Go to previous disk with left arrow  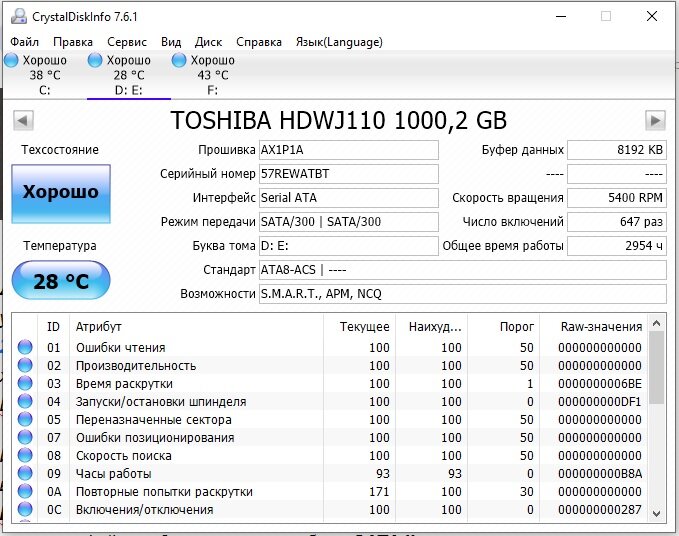(23, 120)
